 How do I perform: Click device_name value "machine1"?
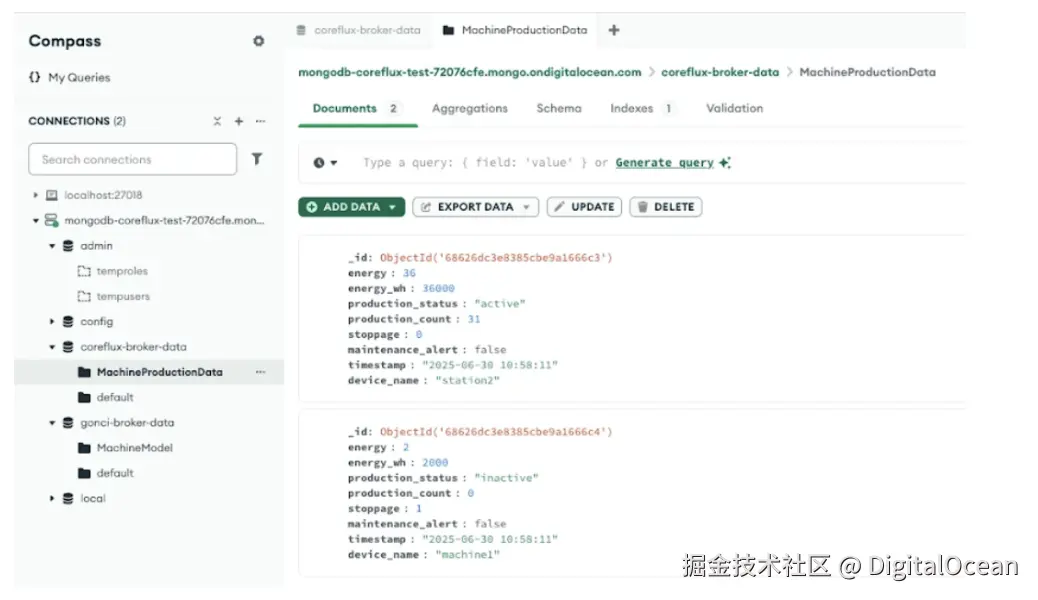click(467, 554)
